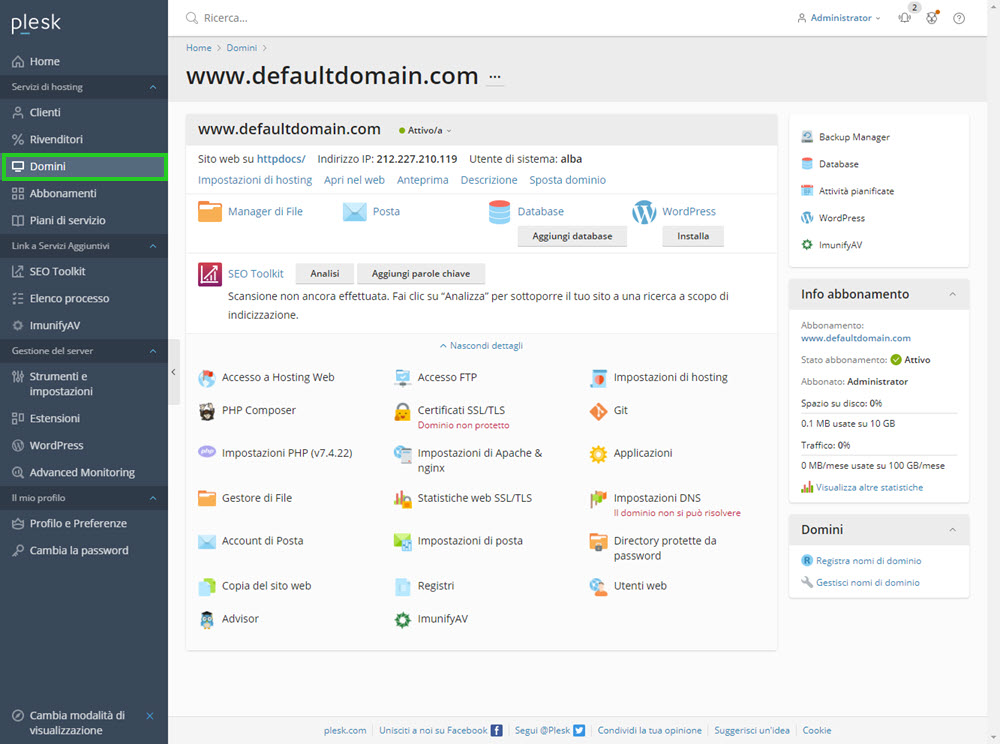Click the PHP Composer icon
Image resolution: width=1000 pixels, height=744 pixels.
coord(207,411)
